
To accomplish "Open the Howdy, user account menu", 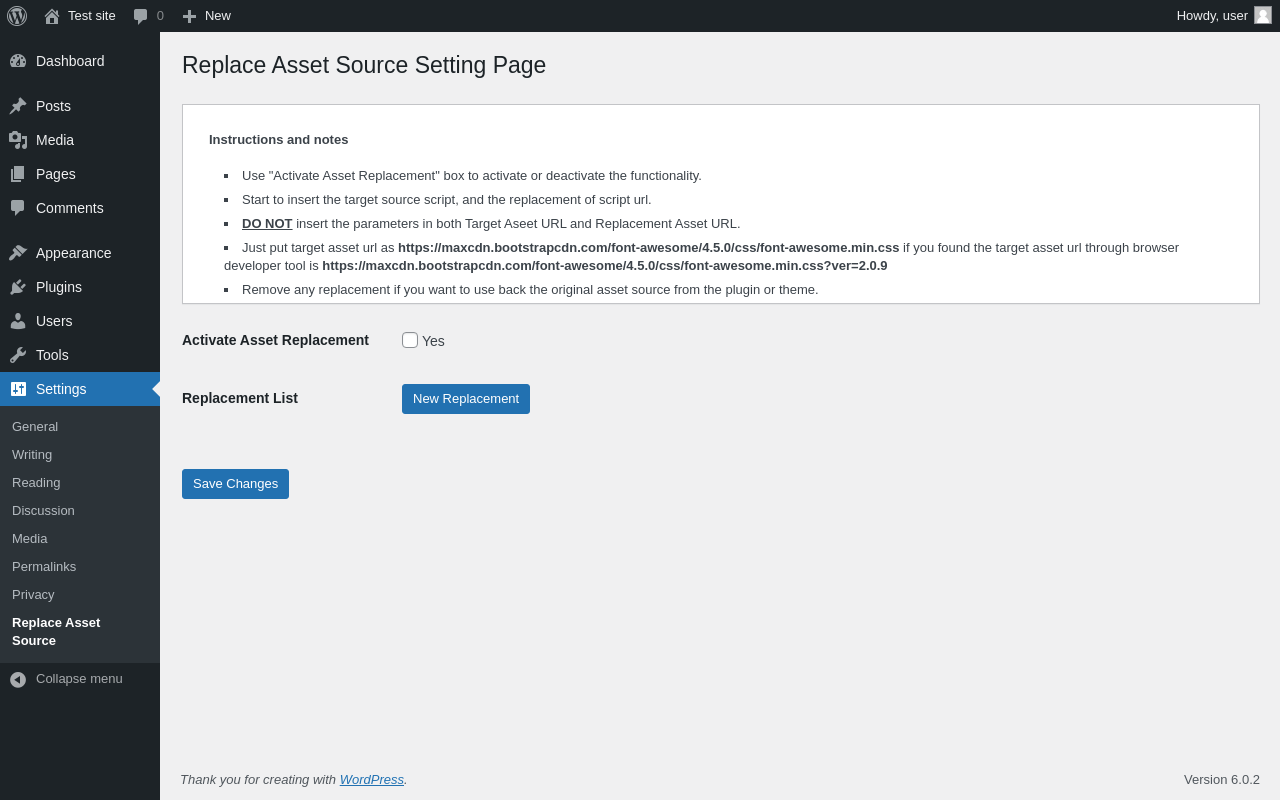I will [x=1212, y=15].
